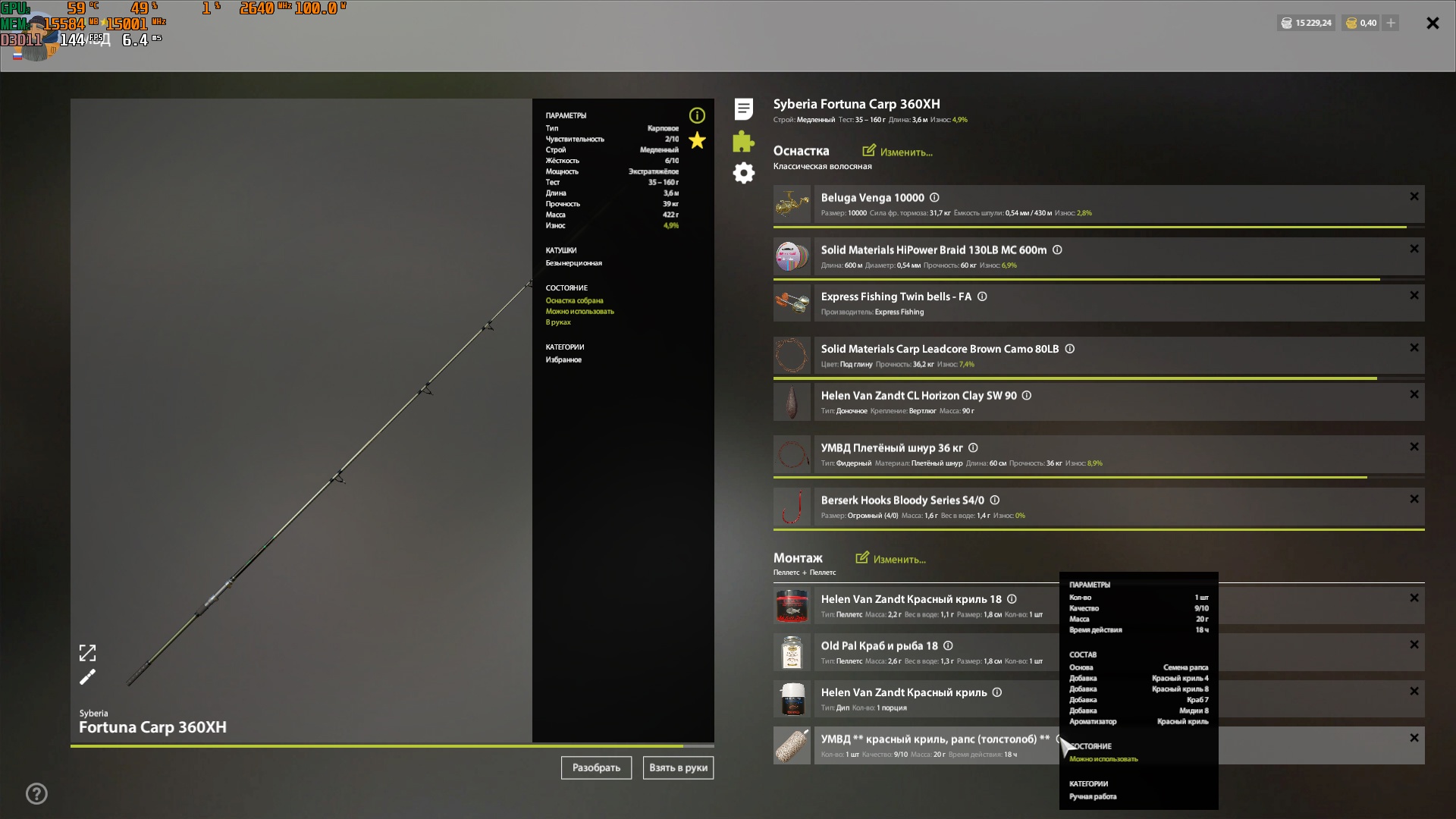
Task: Open the help question mark icon
Action: coord(36,794)
